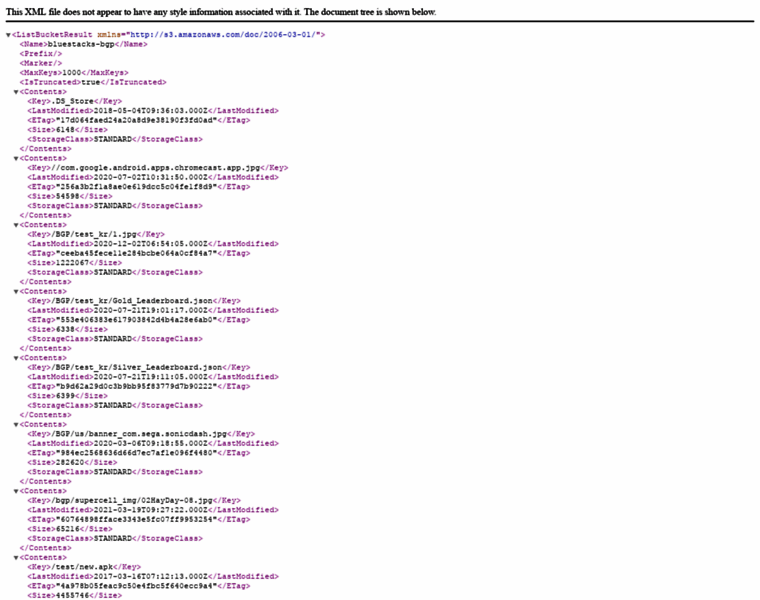Click date 2017-03-16T07:12:13.000Z
This screenshot has width=760, height=600.
[150, 576]
